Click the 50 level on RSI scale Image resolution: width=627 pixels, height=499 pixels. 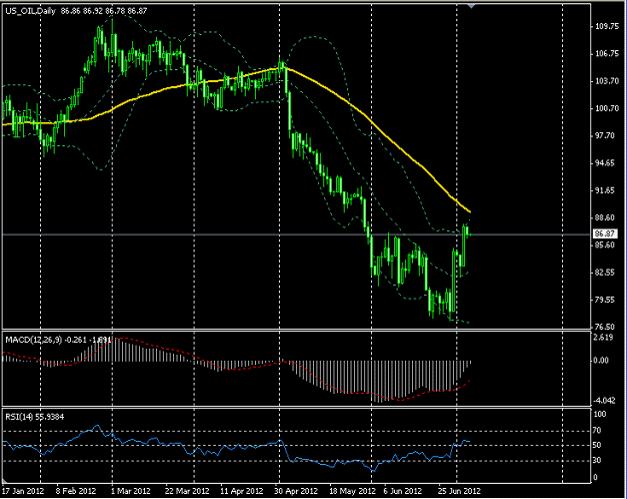[597, 445]
